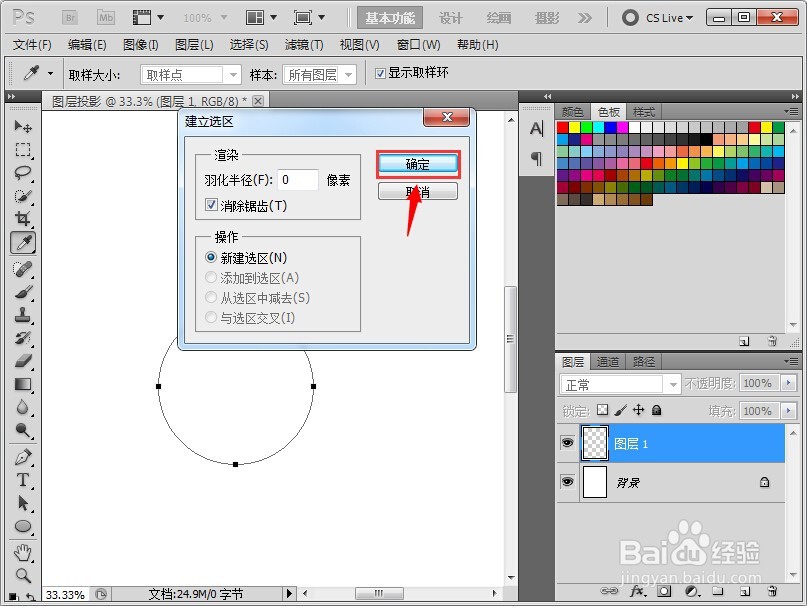Select the Spot Healing Brush tool
The image size is (807, 606).
click(23, 269)
